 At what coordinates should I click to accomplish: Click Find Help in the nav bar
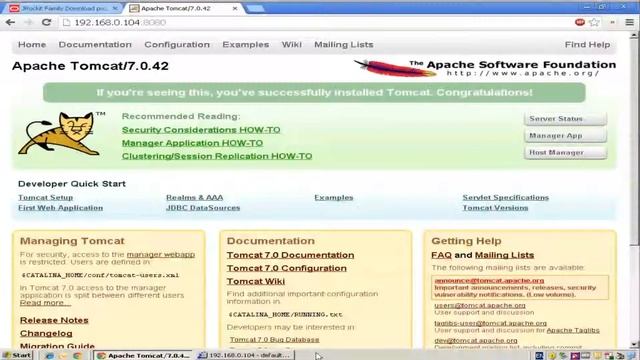587,44
